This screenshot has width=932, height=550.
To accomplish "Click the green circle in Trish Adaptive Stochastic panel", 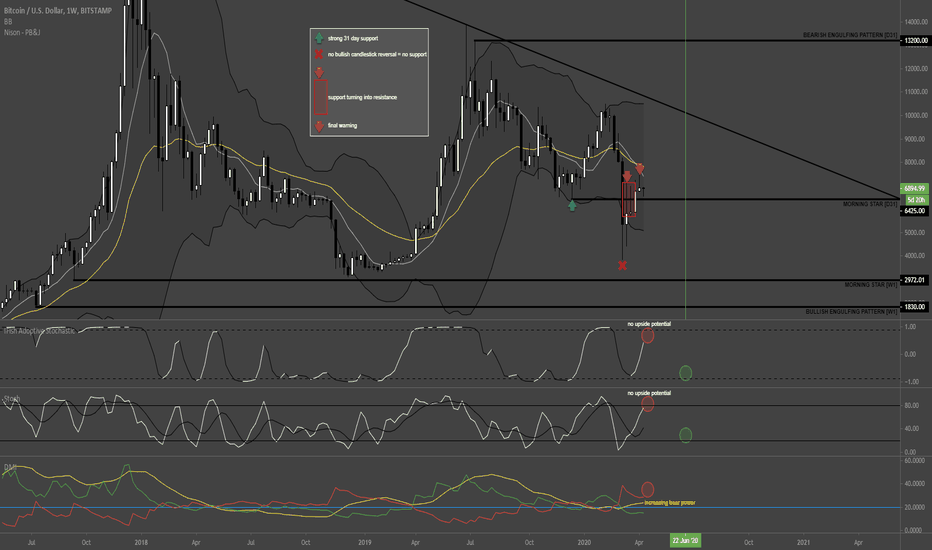I will [x=685, y=373].
